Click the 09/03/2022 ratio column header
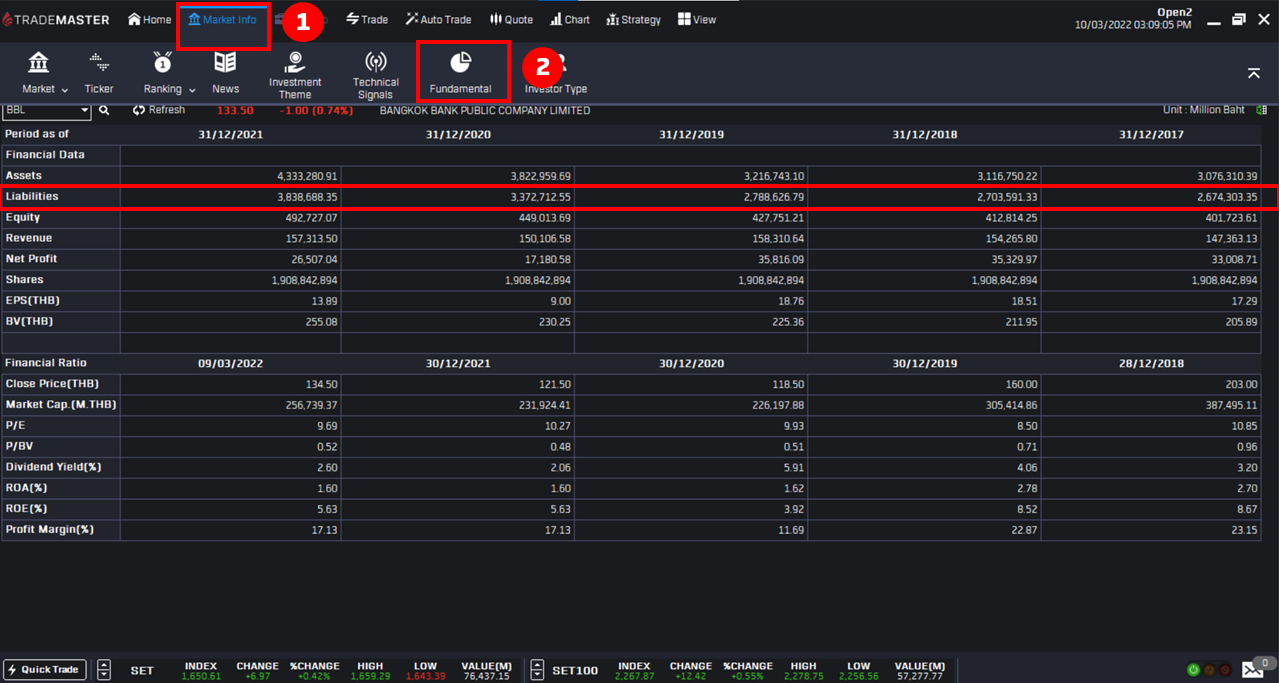Image resolution: width=1279 pixels, height=683 pixels. pos(231,364)
